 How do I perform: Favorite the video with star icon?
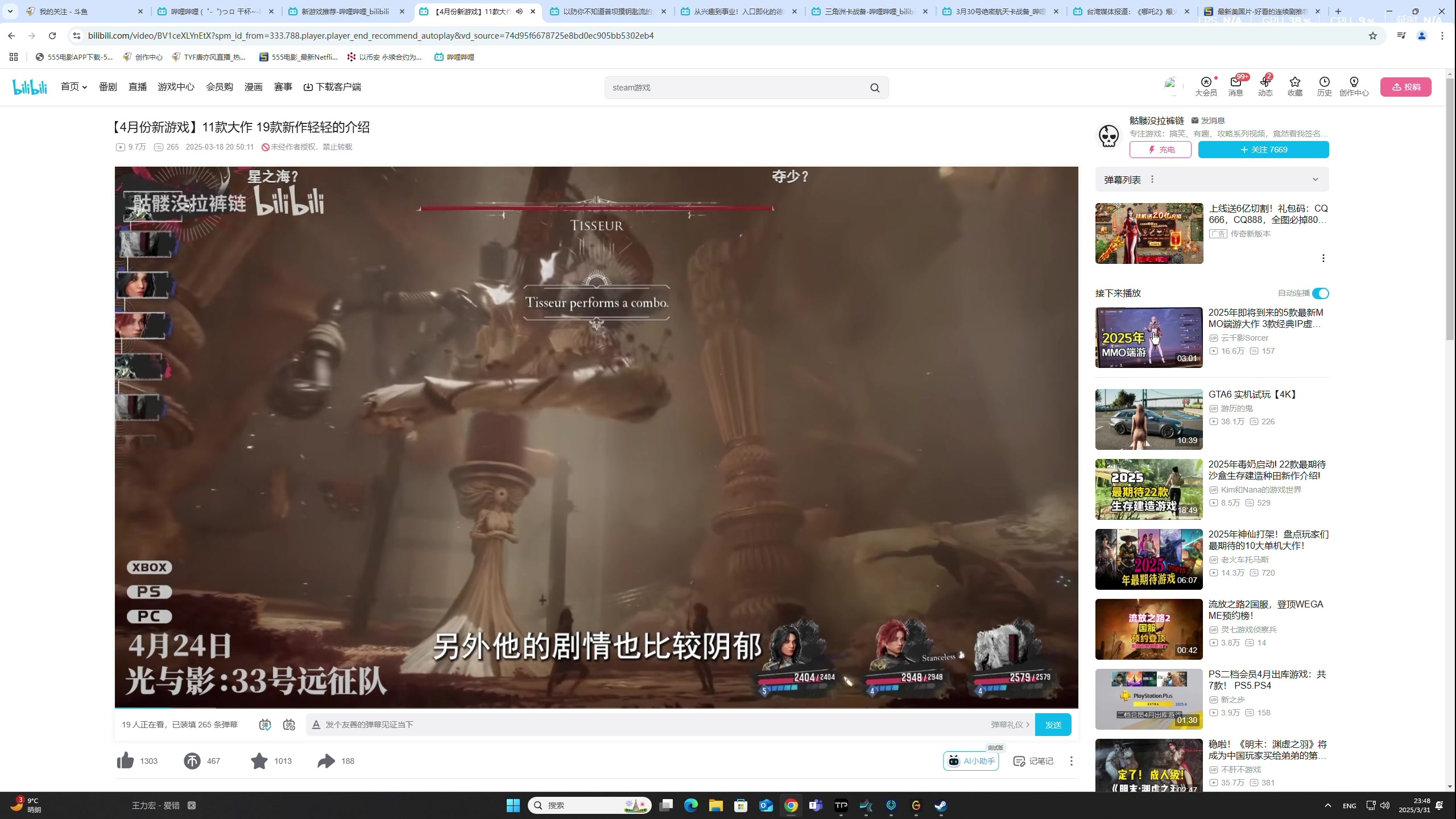pyautogui.click(x=259, y=760)
